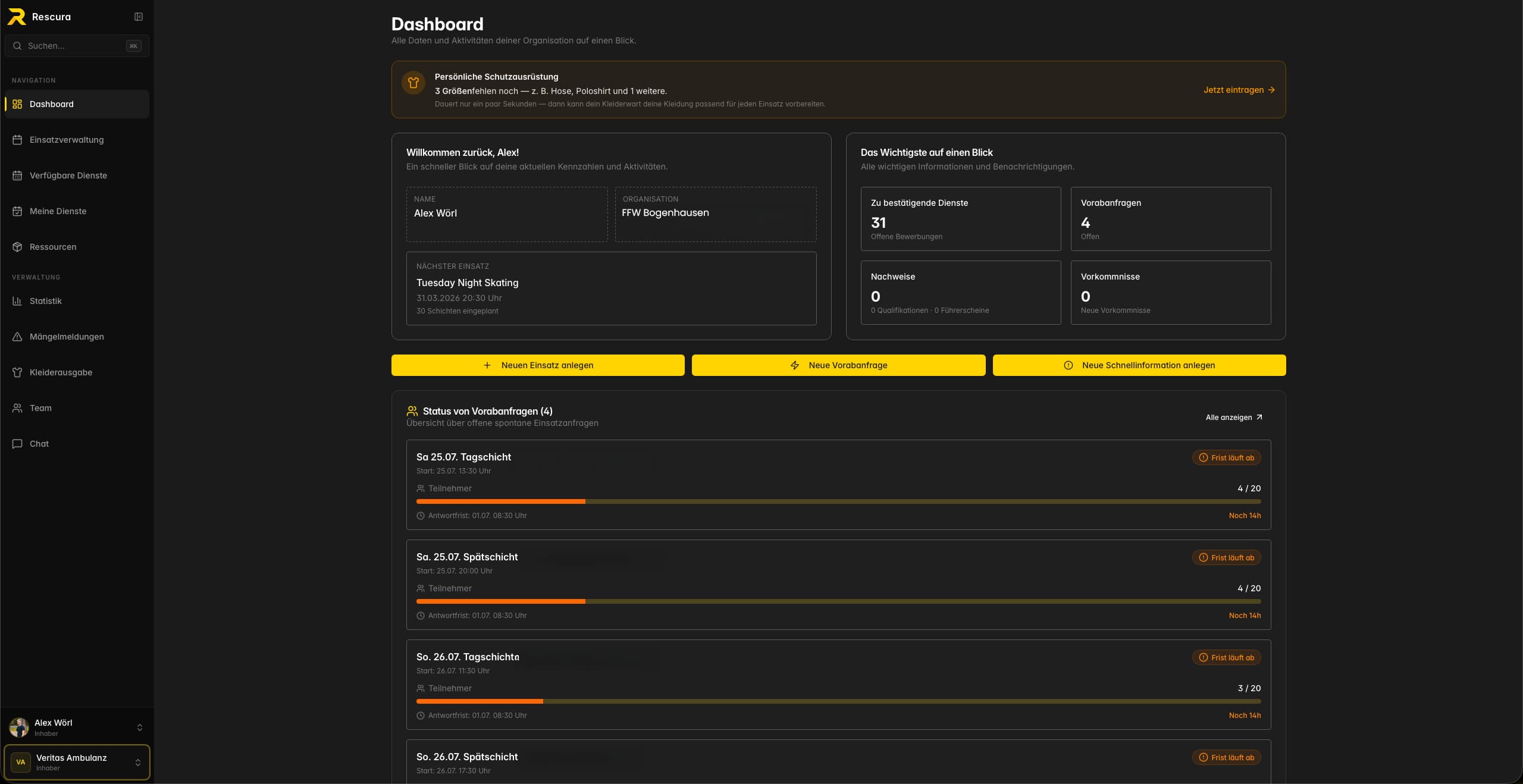Click Alle anzeigen link

click(1234, 417)
